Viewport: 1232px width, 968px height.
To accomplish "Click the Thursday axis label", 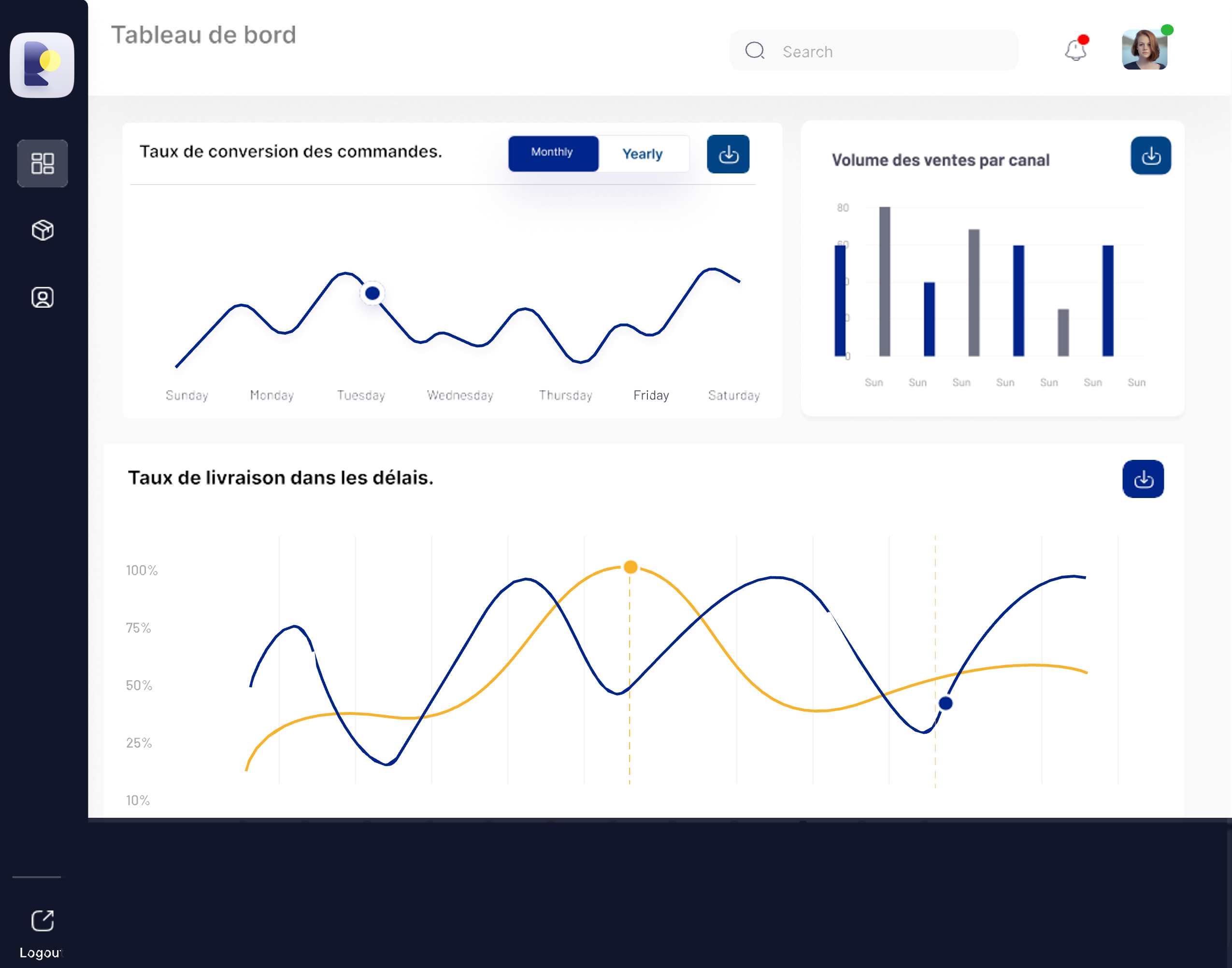I will tap(565, 395).
